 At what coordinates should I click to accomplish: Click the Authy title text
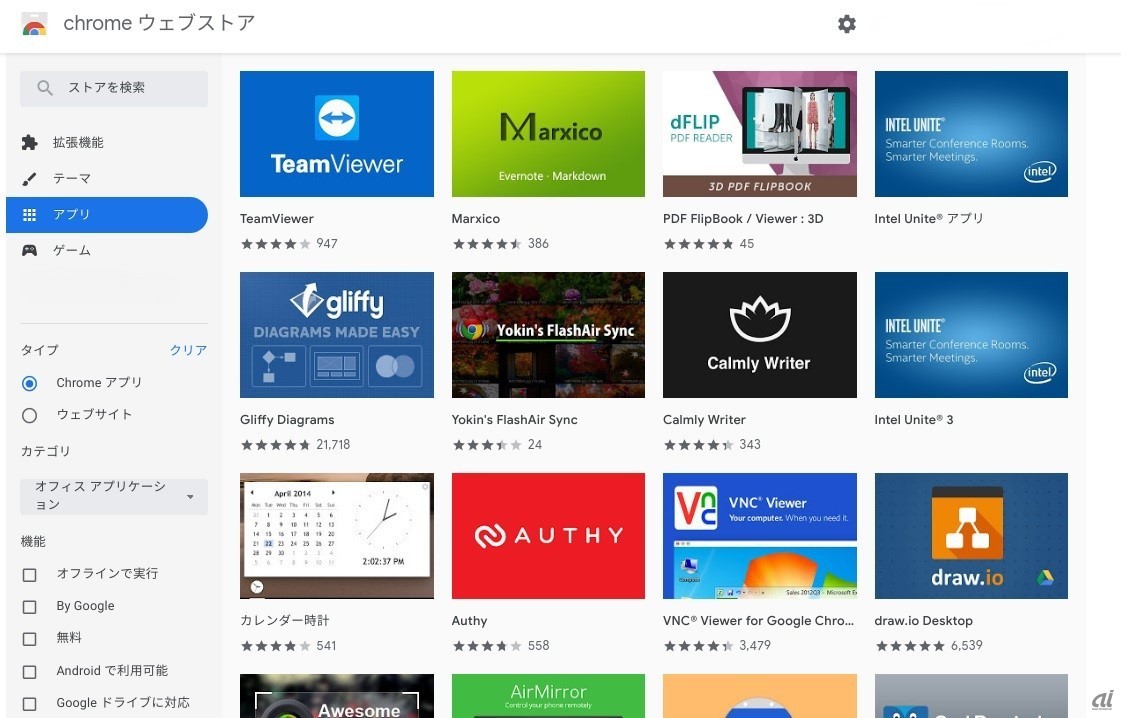469,621
